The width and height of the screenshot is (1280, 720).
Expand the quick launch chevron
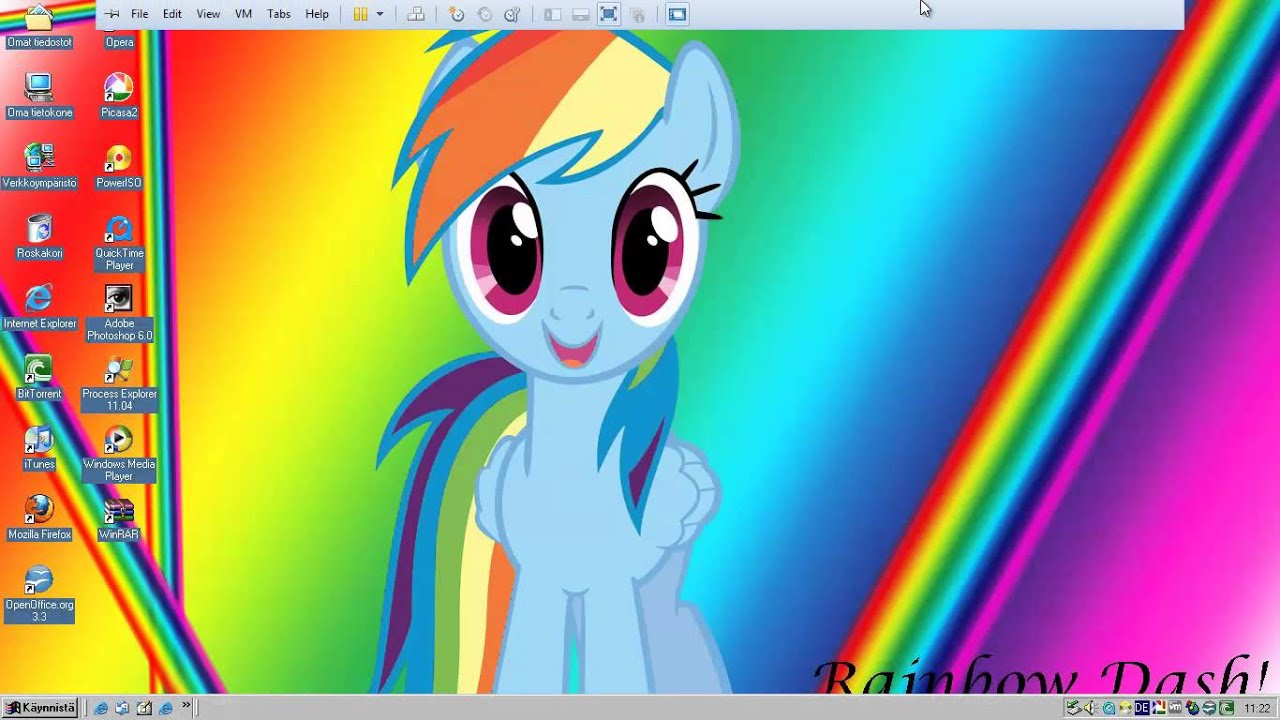point(186,706)
